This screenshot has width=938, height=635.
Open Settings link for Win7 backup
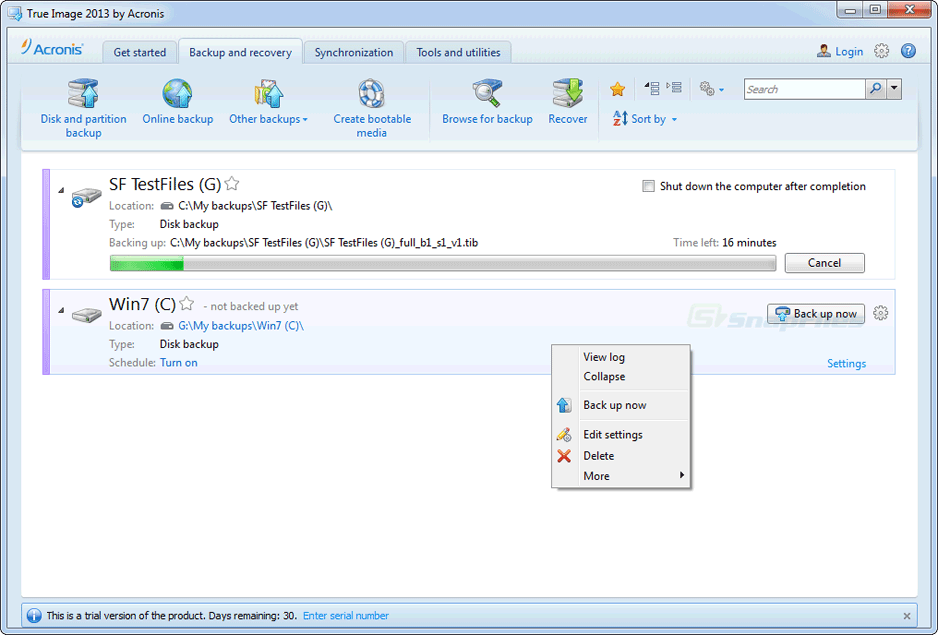[x=846, y=363]
